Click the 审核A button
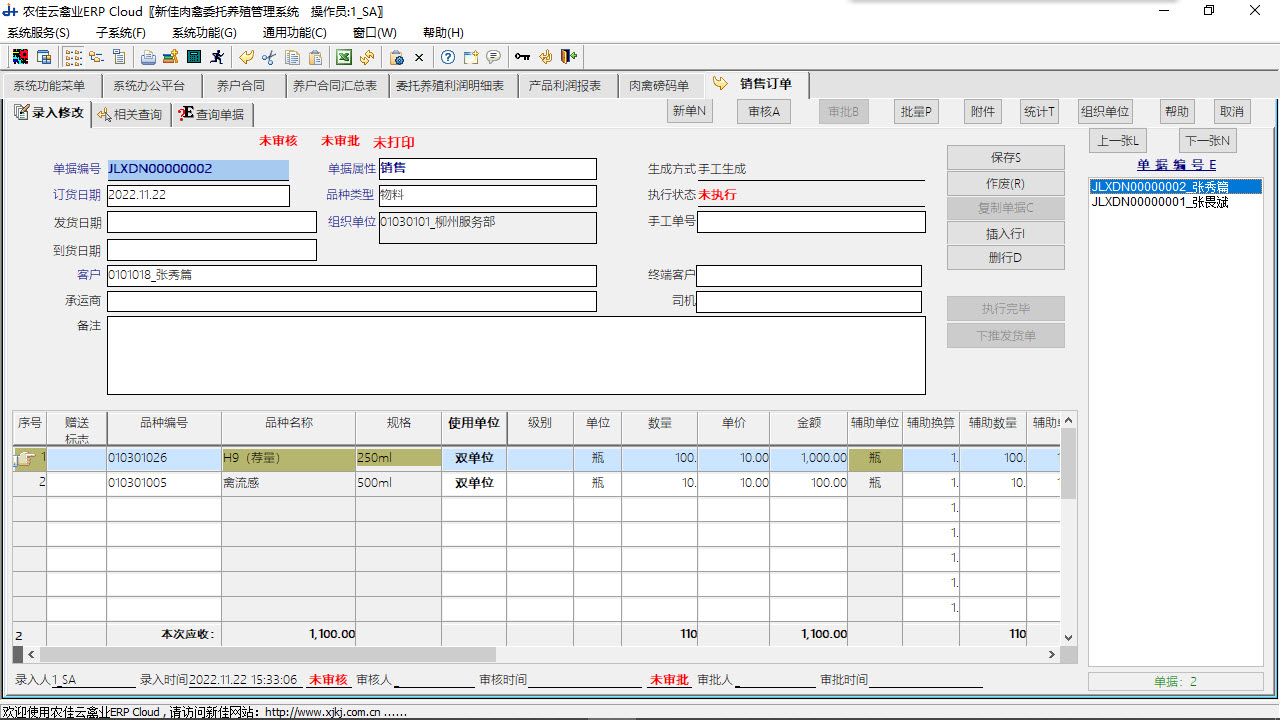 [764, 112]
